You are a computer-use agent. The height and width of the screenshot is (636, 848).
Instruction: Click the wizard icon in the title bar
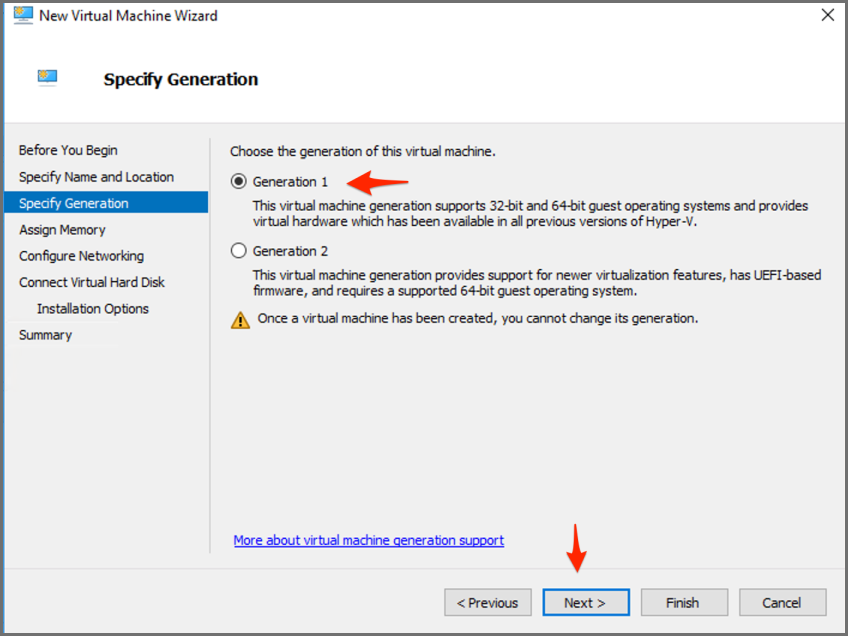coord(23,15)
